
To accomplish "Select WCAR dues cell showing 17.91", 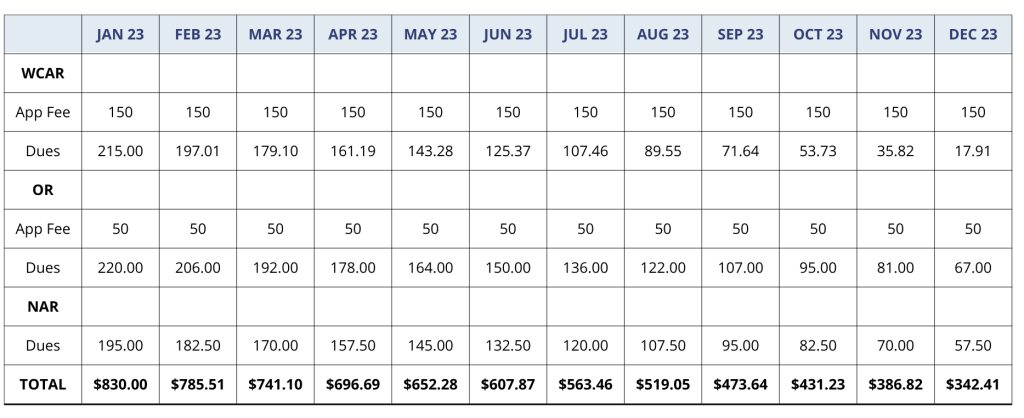I will click(x=973, y=151).
